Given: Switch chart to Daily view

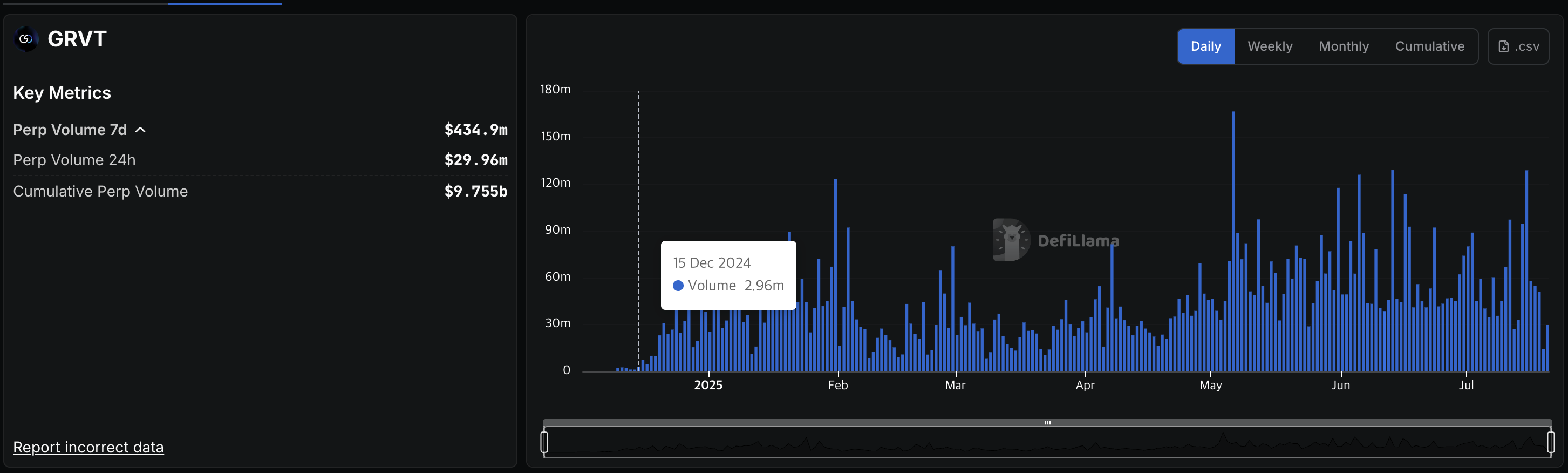Looking at the screenshot, I should [1205, 46].
